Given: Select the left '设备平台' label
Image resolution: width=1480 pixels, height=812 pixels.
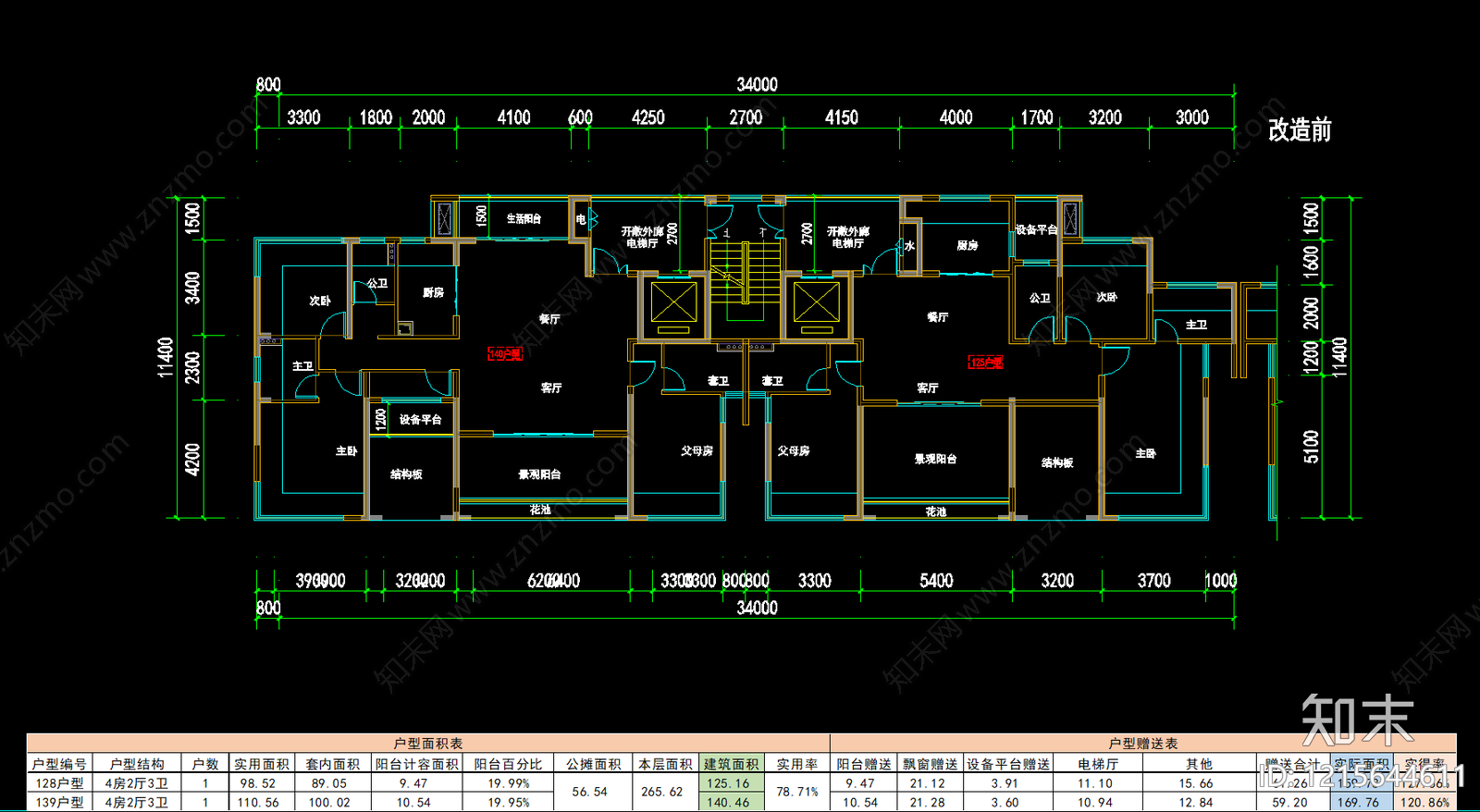Looking at the screenshot, I should (420, 420).
